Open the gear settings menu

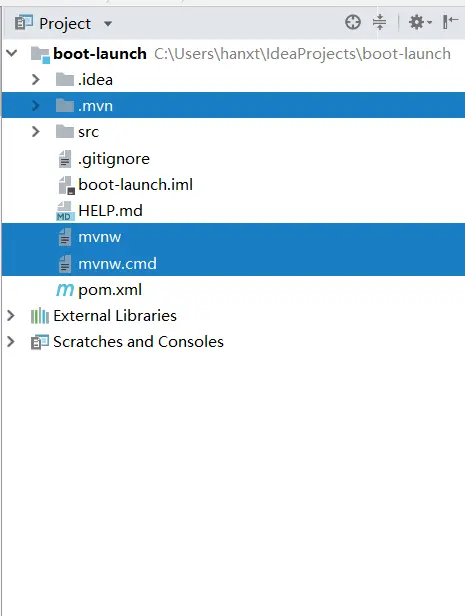pyautogui.click(x=420, y=22)
